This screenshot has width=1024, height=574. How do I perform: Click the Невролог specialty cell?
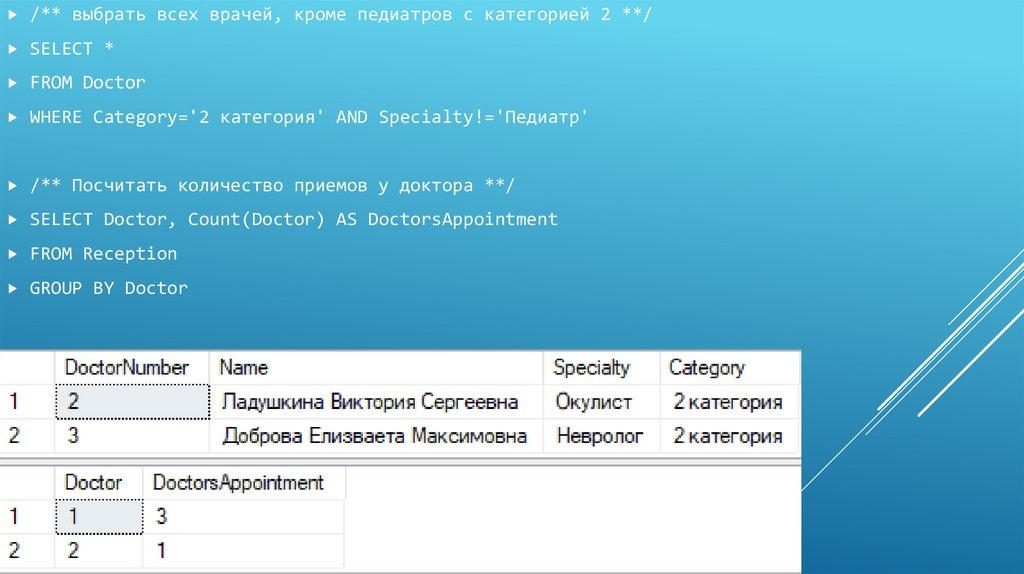click(x=600, y=436)
